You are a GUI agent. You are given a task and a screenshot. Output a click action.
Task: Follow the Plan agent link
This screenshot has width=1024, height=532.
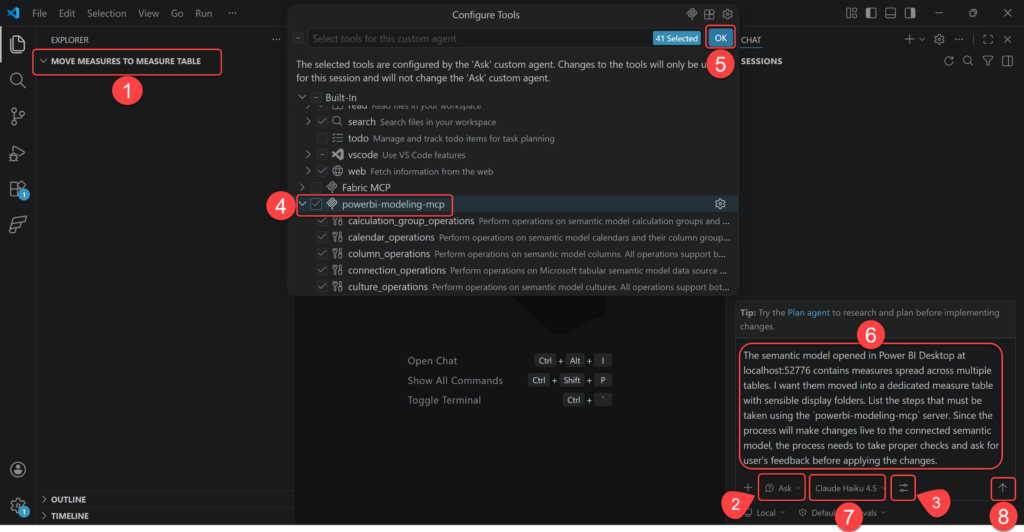[808, 313]
